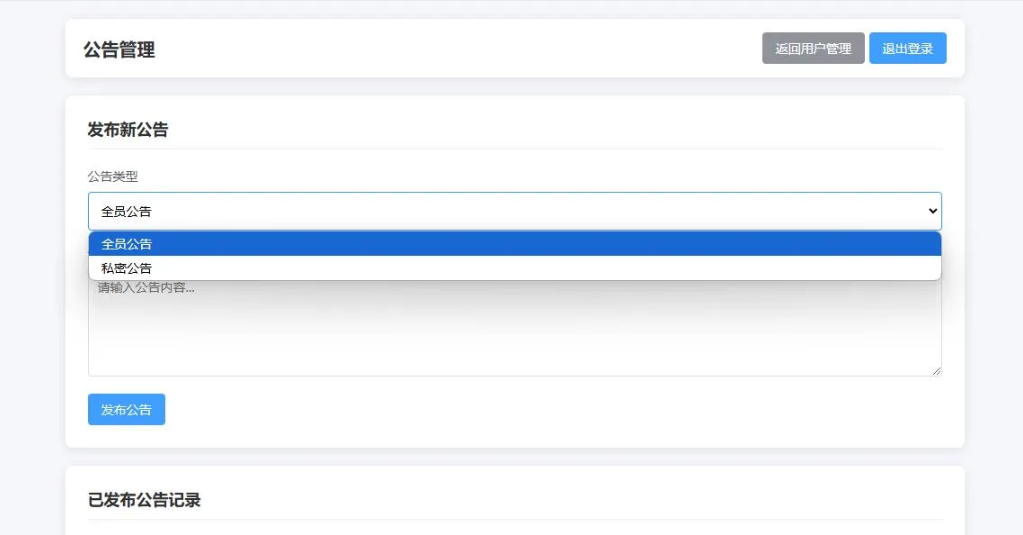The width and height of the screenshot is (1023, 535).
Task: Click blank header area right of 公告管理
Action: [x=450, y=48]
